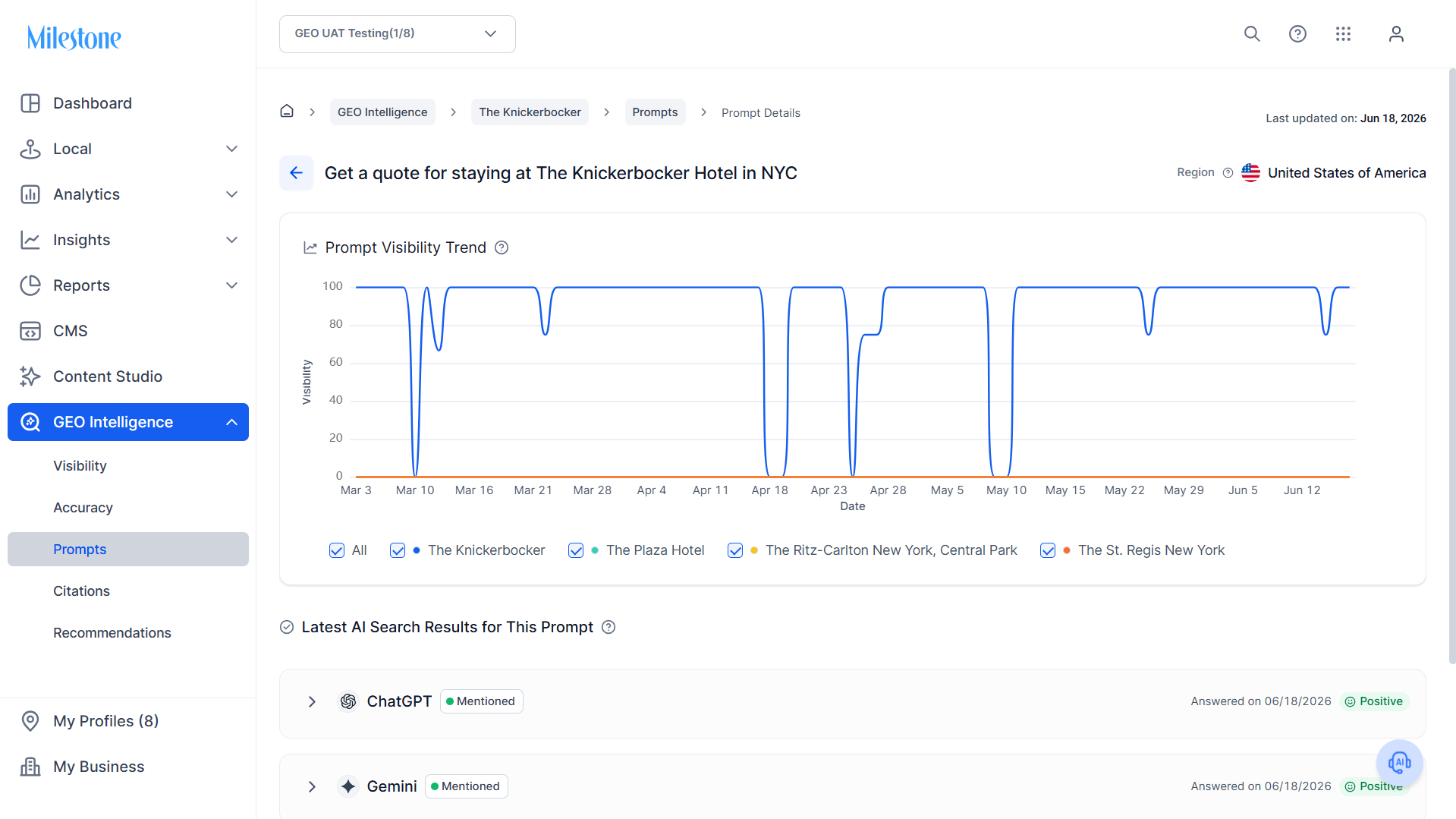Go to the Prompts breadcrumb
Viewport: 1456px width, 819px height.
pos(655,112)
